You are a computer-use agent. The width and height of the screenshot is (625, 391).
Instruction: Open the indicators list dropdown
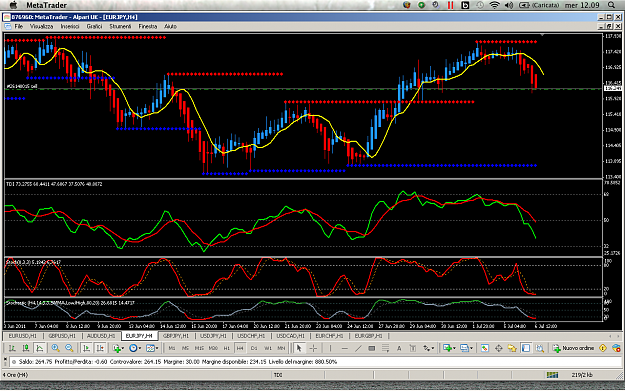pyautogui.click(x=118, y=348)
